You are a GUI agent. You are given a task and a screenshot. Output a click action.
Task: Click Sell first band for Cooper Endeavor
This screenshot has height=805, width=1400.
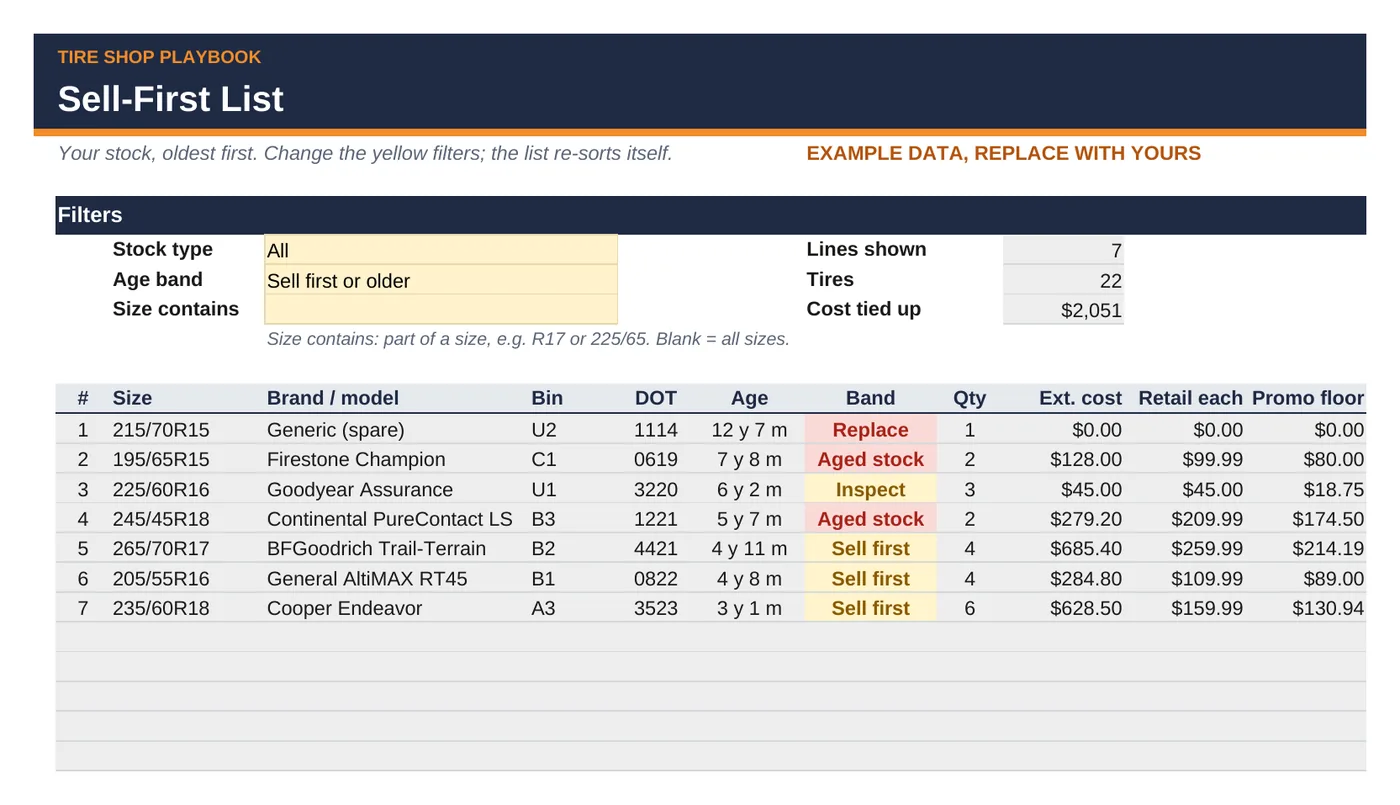coord(870,609)
